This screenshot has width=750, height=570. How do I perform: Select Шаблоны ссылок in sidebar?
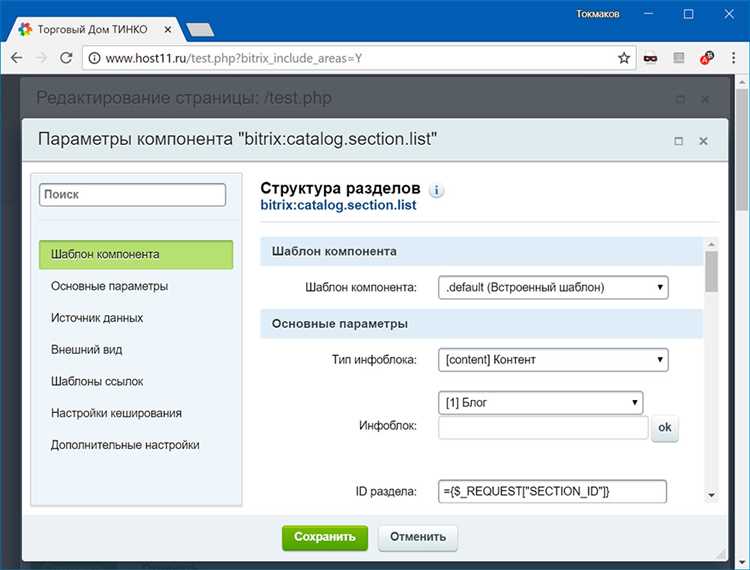click(97, 382)
